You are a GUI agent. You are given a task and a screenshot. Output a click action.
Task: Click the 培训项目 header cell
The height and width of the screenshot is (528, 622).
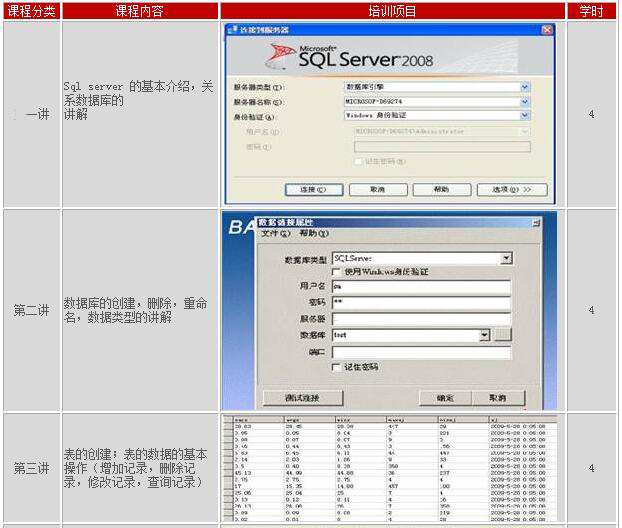click(392, 11)
